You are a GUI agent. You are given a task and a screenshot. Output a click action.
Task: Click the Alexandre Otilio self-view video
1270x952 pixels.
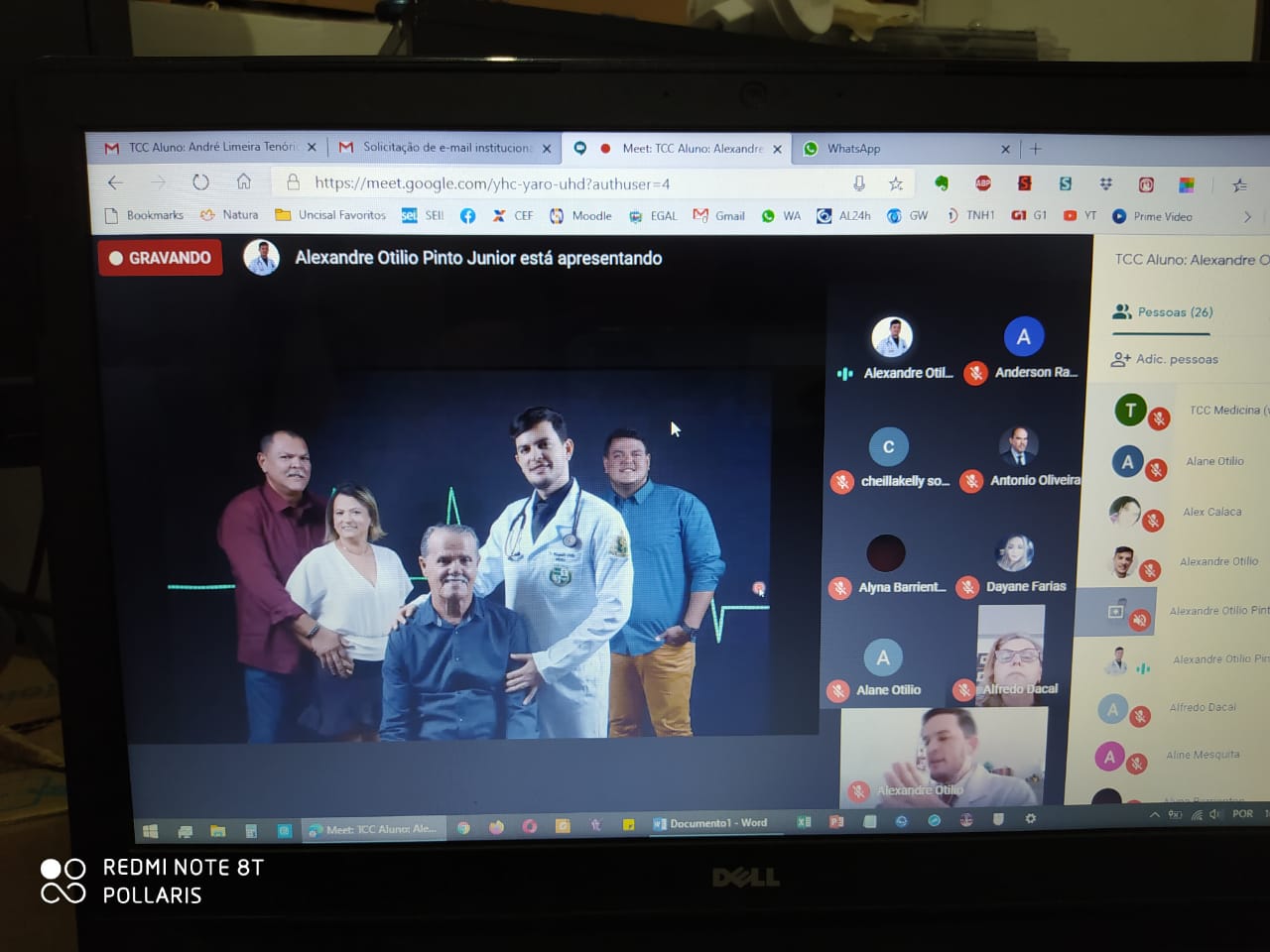coord(945,756)
